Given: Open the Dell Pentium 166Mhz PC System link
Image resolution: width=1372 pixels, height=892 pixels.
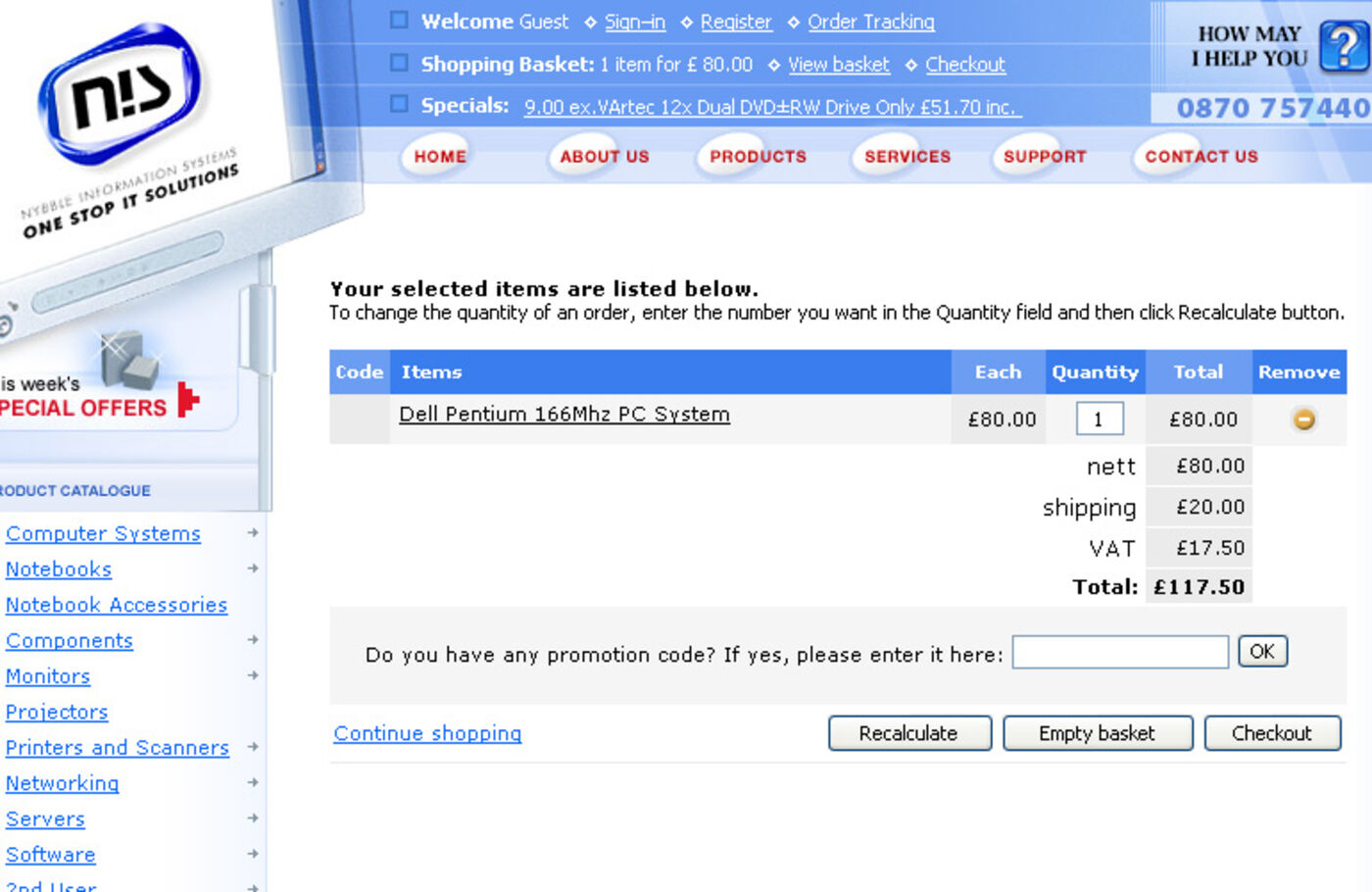Looking at the screenshot, I should (x=563, y=414).
